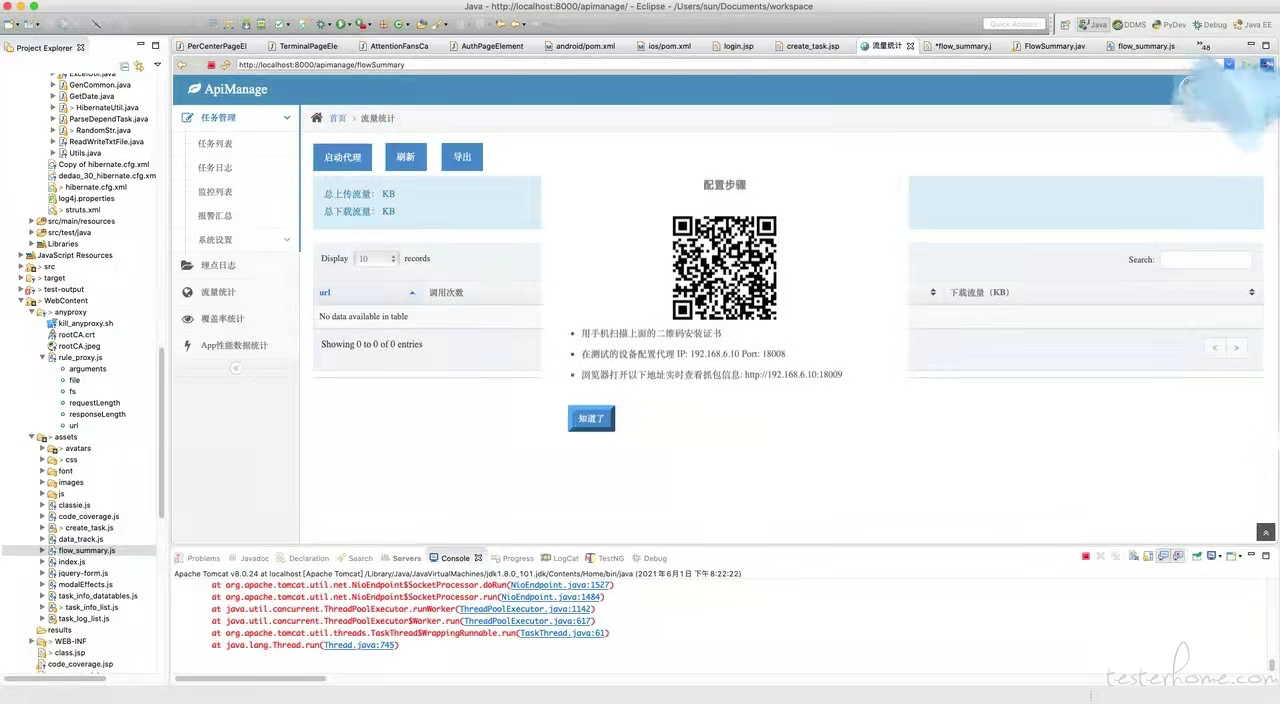
Task: Collapse the assets folder in Project Explorer
Action: (32, 437)
